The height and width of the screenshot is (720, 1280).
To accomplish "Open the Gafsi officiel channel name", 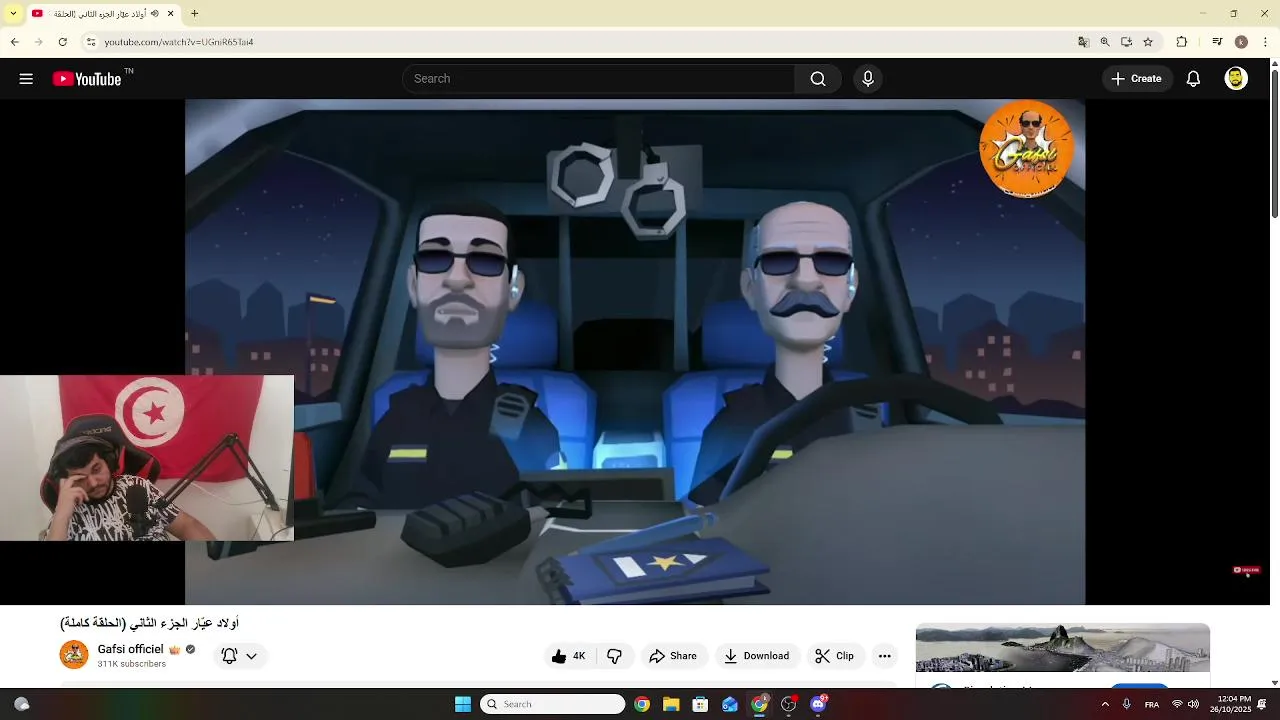I will [130, 650].
